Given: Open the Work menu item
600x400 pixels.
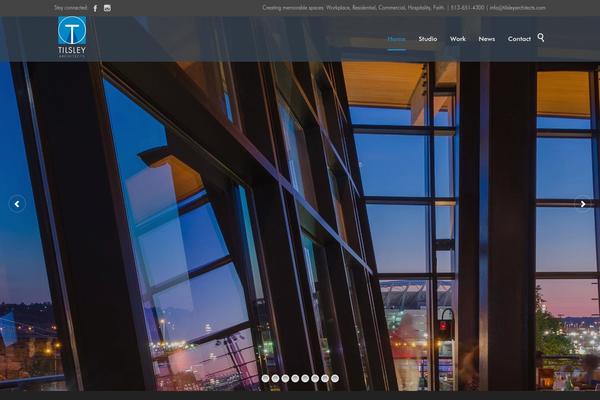Looking at the screenshot, I should tap(458, 39).
